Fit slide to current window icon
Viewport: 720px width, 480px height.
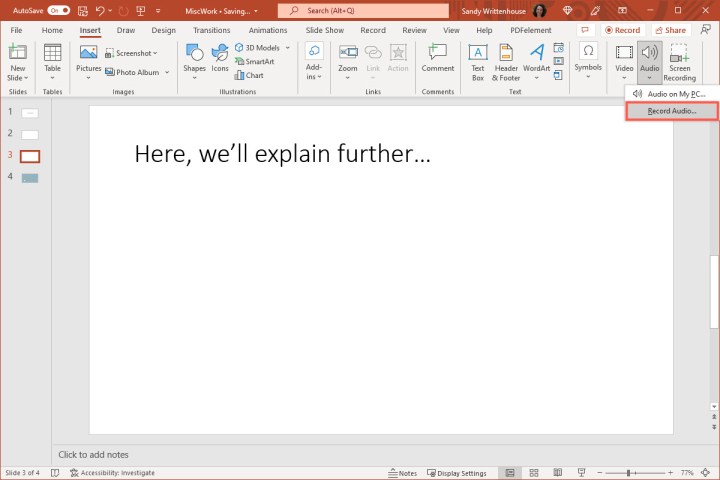click(706, 473)
